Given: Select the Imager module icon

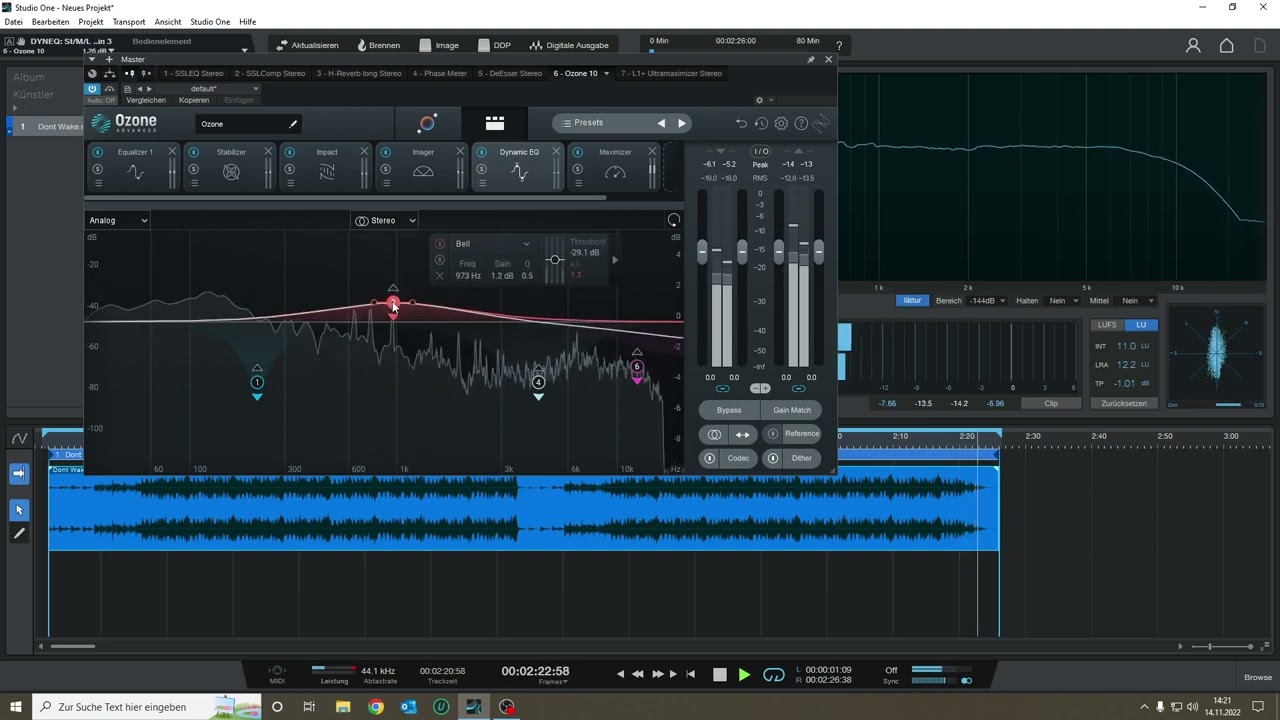Looking at the screenshot, I should (423, 172).
